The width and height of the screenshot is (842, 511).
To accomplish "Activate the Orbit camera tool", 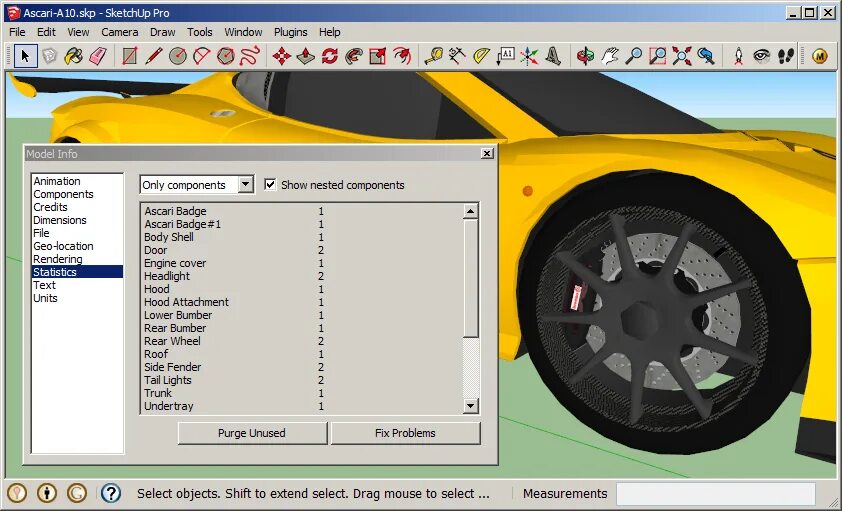I will (x=585, y=56).
